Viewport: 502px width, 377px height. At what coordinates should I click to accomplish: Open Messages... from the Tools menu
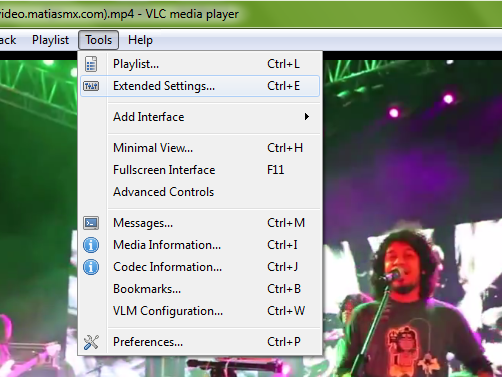(200, 223)
